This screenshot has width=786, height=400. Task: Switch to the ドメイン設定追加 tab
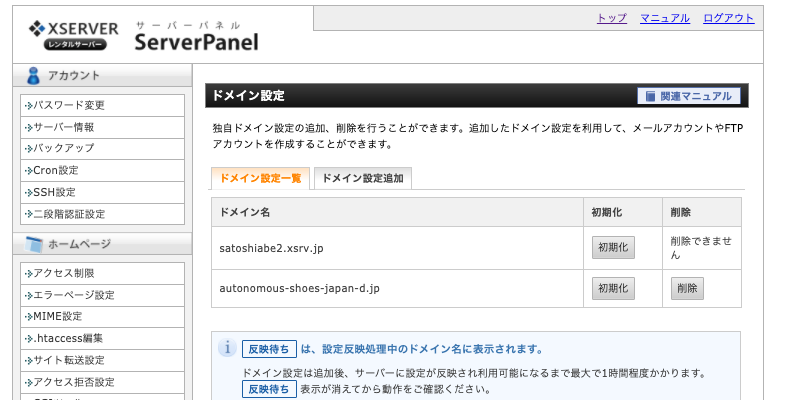362,178
